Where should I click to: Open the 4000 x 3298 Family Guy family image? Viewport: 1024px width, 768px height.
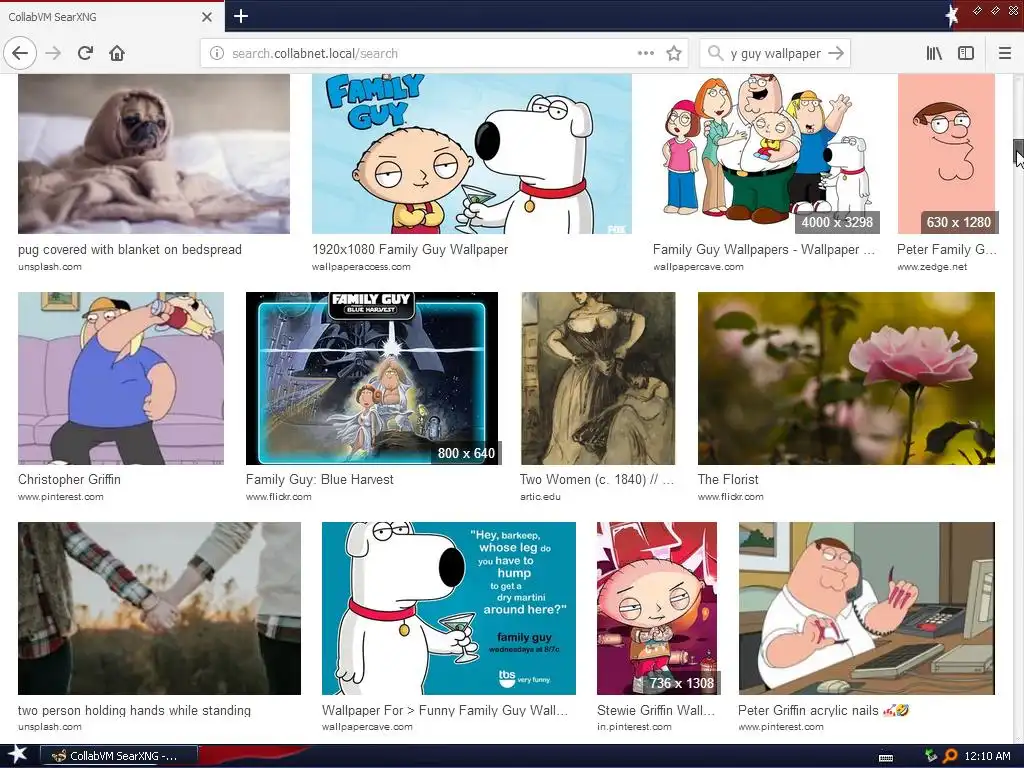[x=767, y=153]
